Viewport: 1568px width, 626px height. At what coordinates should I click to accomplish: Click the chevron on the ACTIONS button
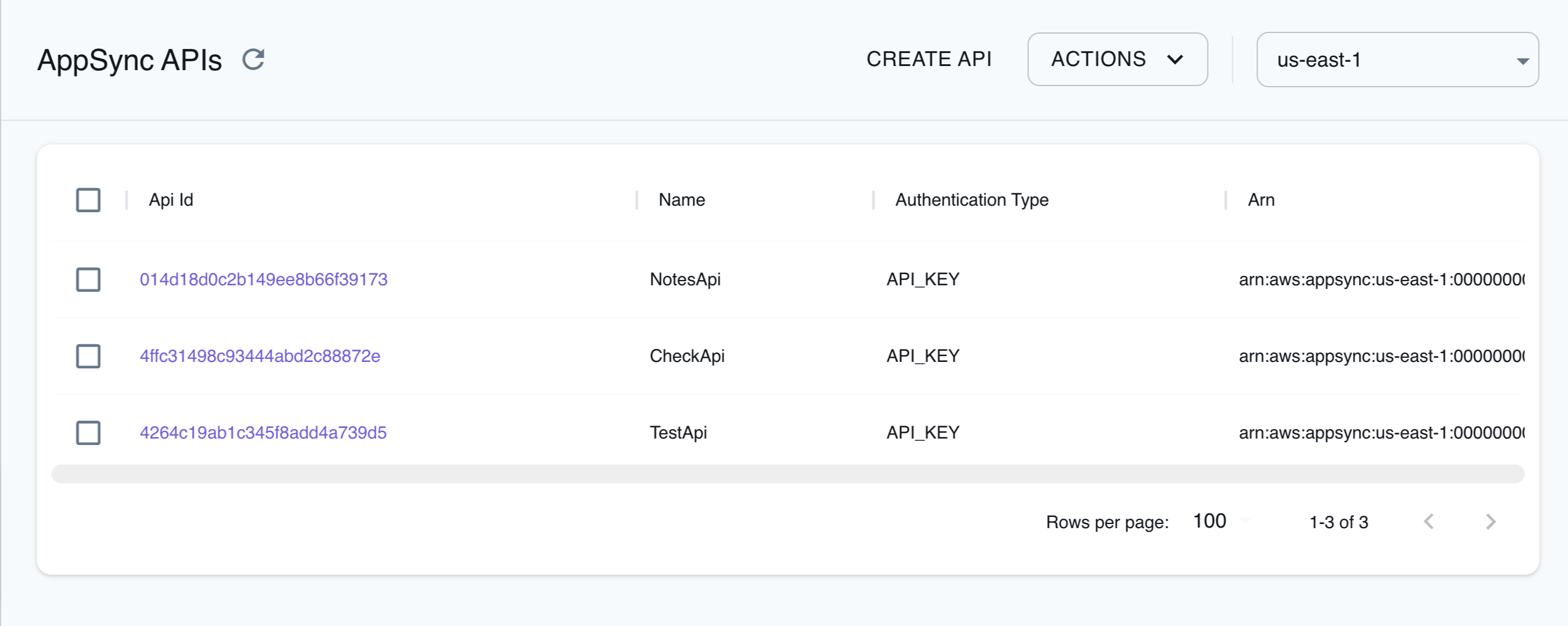click(x=1176, y=60)
